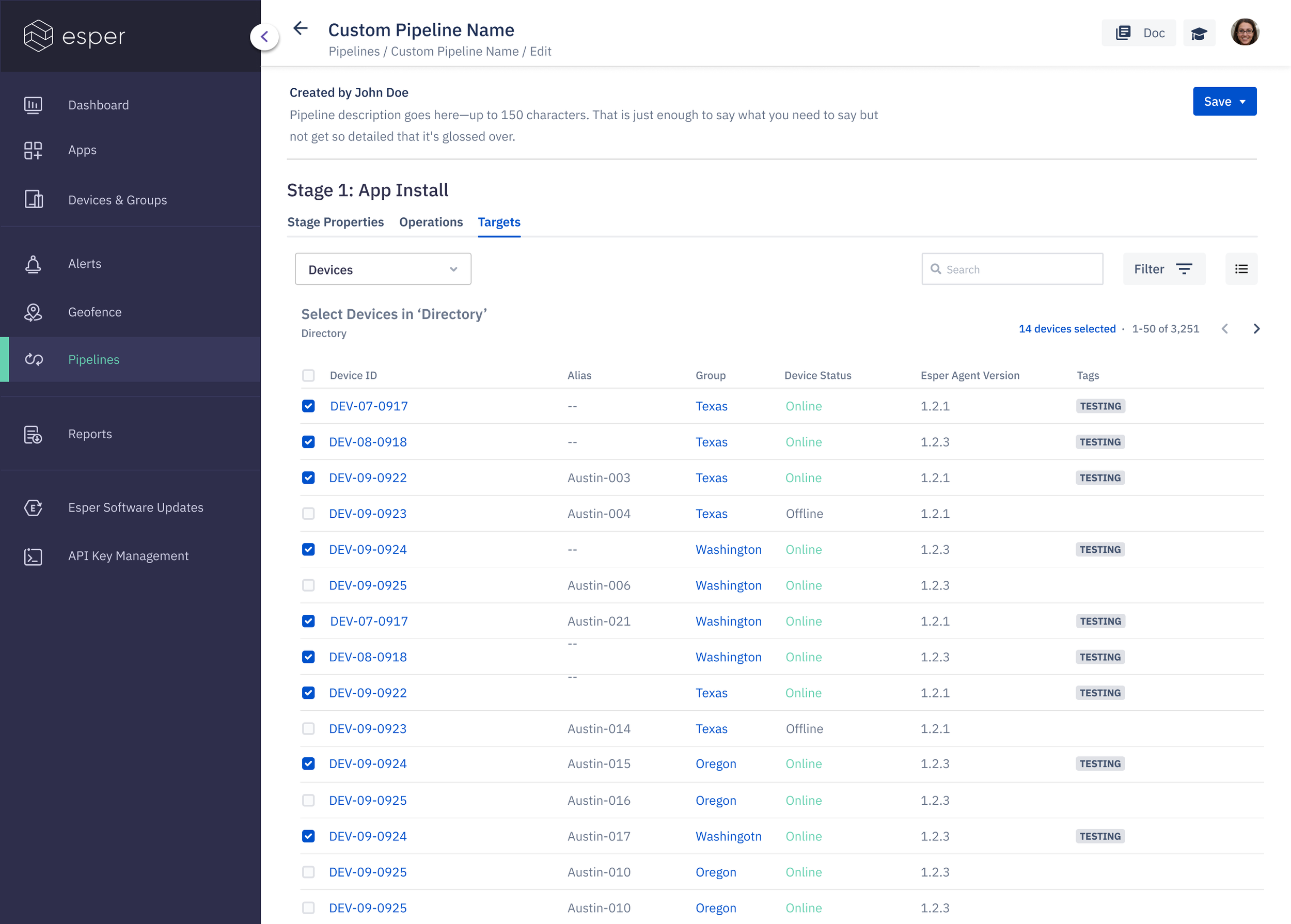Open Reports via its sidebar icon
1291x924 pixels.
click(33, 434)
